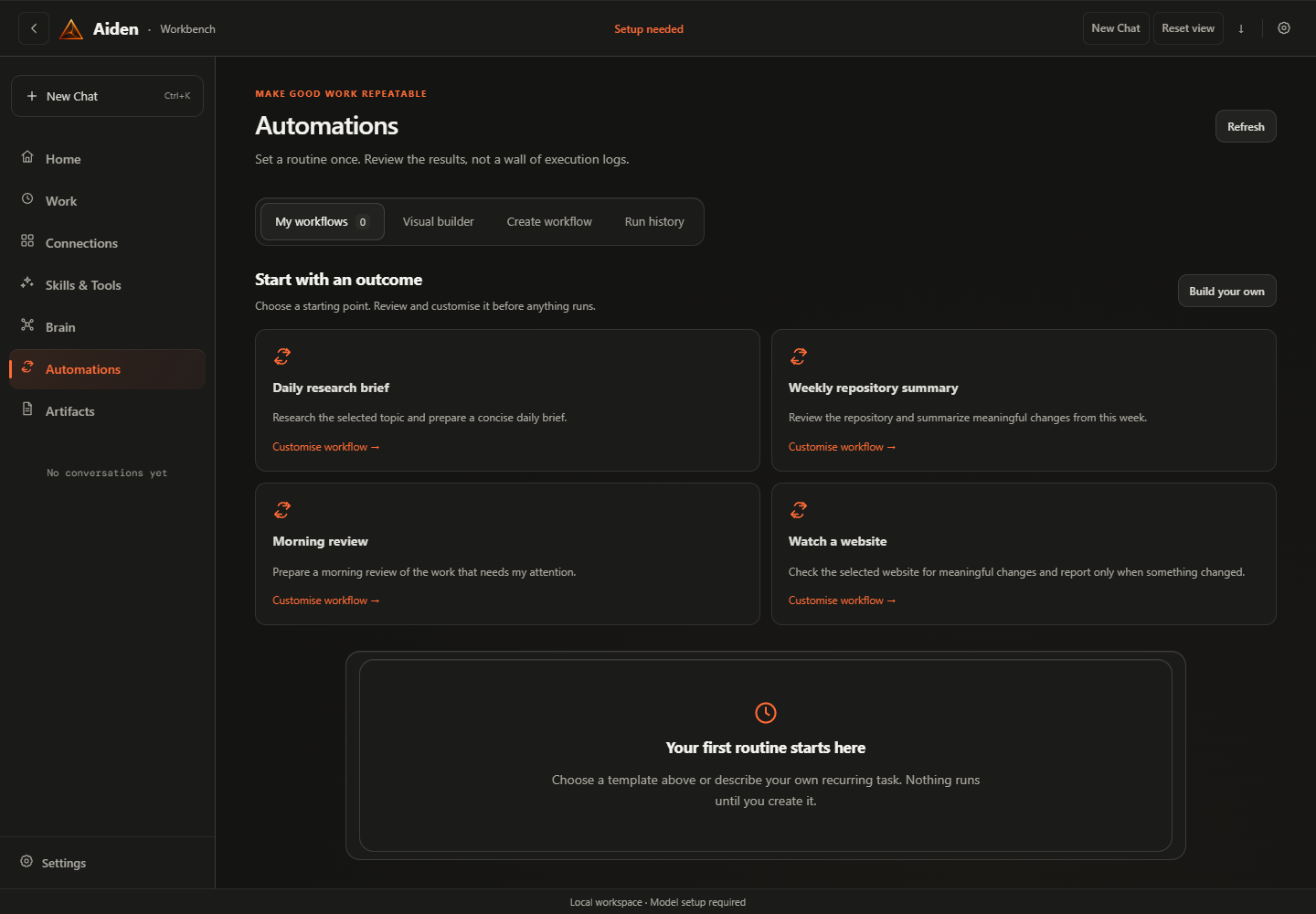Click 'Local workspace · Model setup required' status text
The height and width of the screenshot is (914, 1316).
658,902
